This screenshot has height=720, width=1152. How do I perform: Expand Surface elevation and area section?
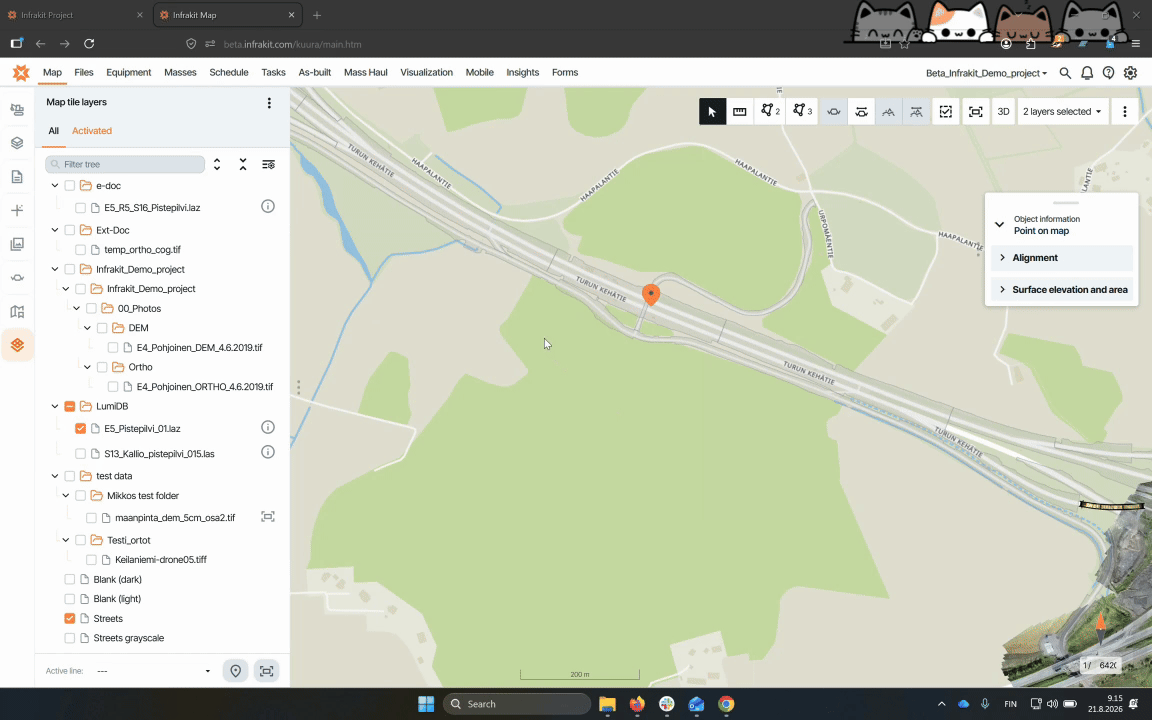[x=1062, y=289]
